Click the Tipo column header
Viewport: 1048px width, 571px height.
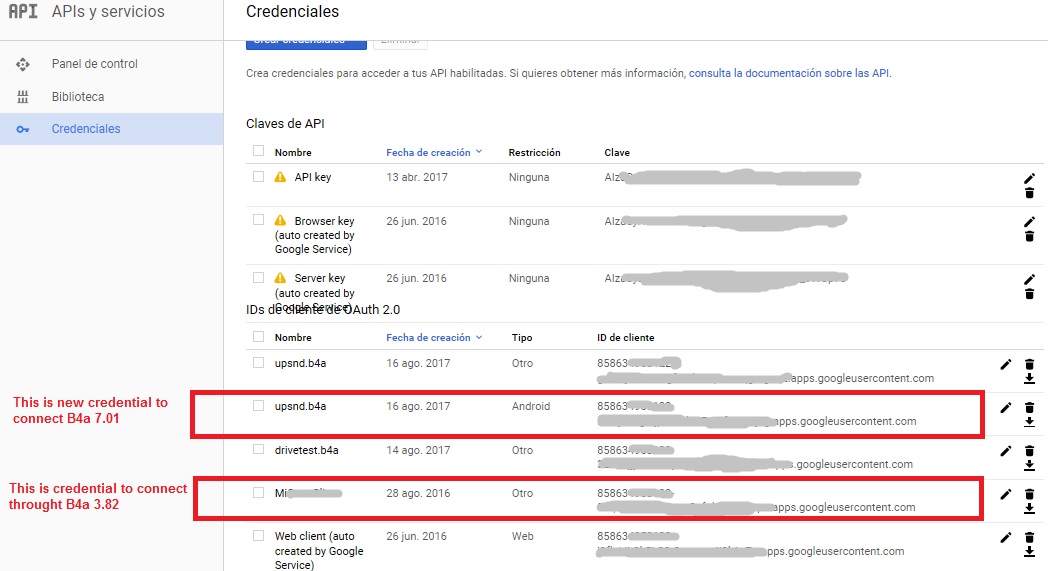522,338
